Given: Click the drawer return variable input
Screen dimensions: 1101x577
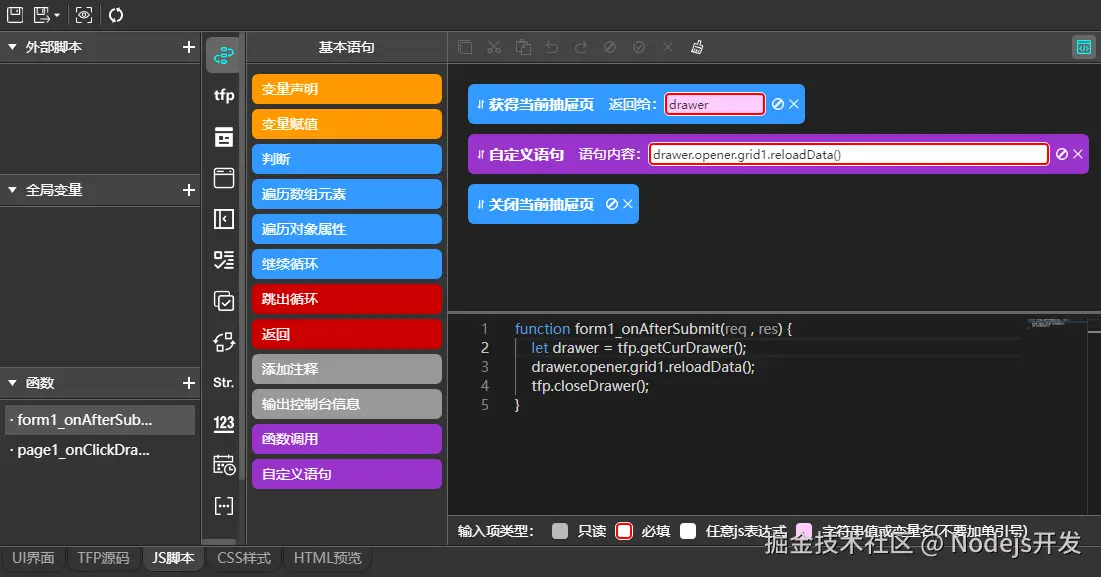Looking at the screenshot, I should 715,105.
